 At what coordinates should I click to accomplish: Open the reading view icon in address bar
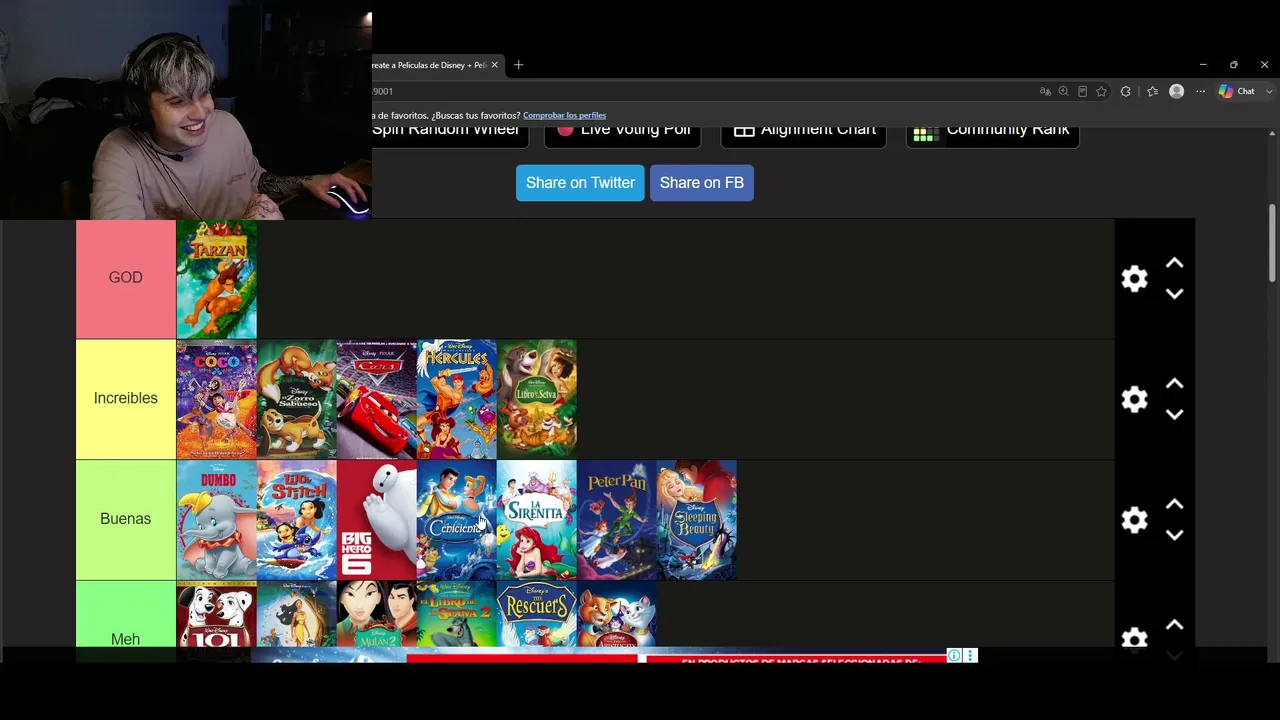coord(1082,91)
